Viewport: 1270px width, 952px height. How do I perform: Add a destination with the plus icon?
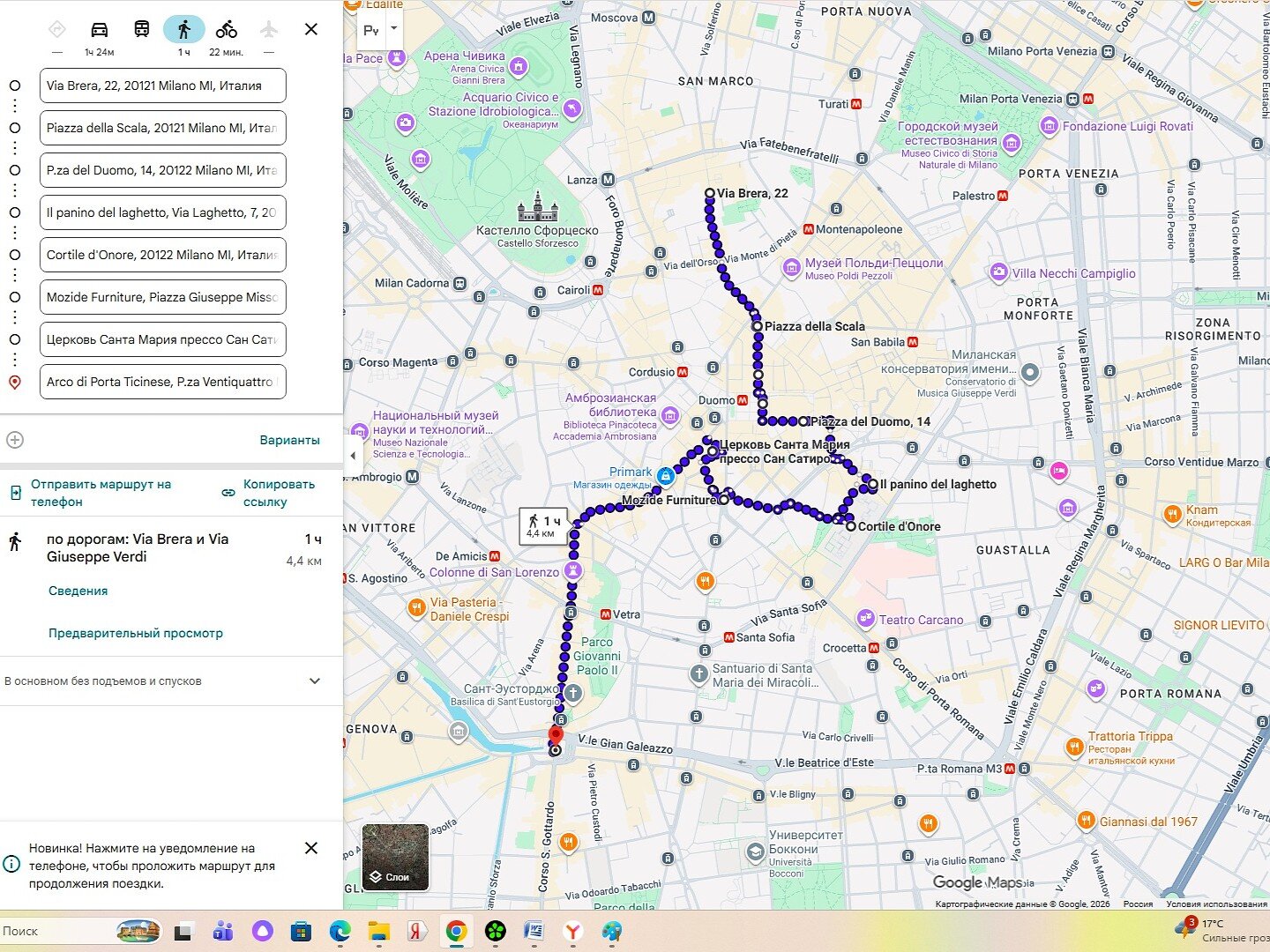coord(15,440)
